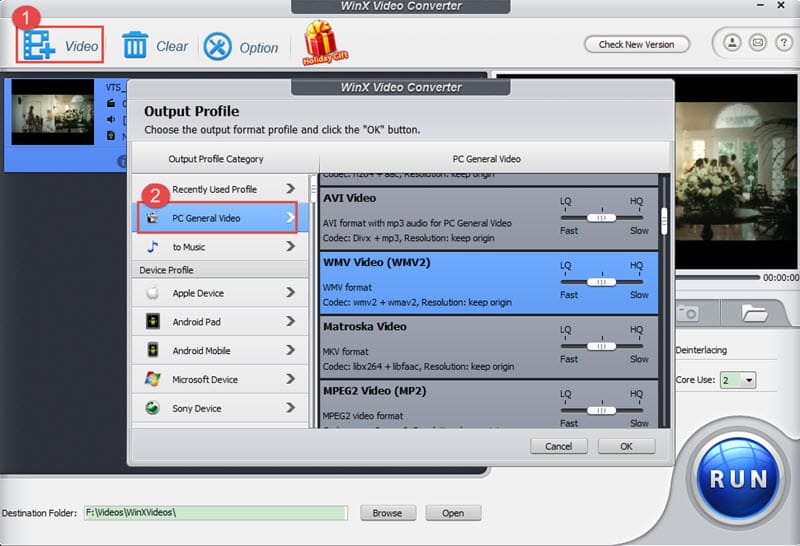Expand the Recently Used Profile arrow
The image size is (800, 546).
tap(291, 189)
